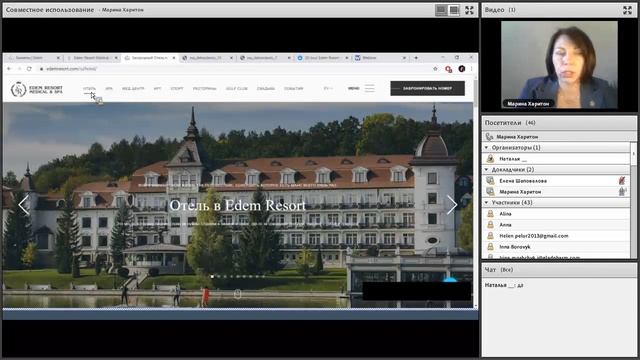The width and height of the screenshot is (640, 360).
Task: Click the participant icon beside Anna
Action: pyautogui.click(x=490, y=224)
